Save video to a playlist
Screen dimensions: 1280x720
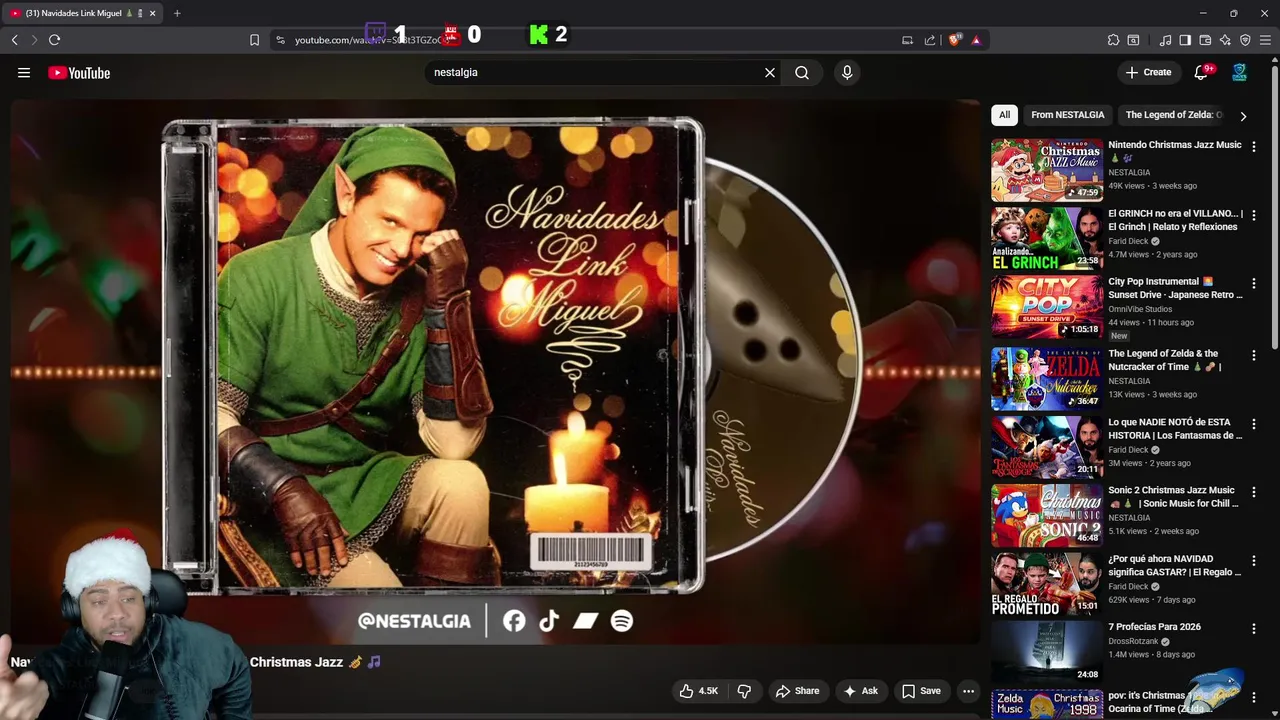(x=921, y=691)
